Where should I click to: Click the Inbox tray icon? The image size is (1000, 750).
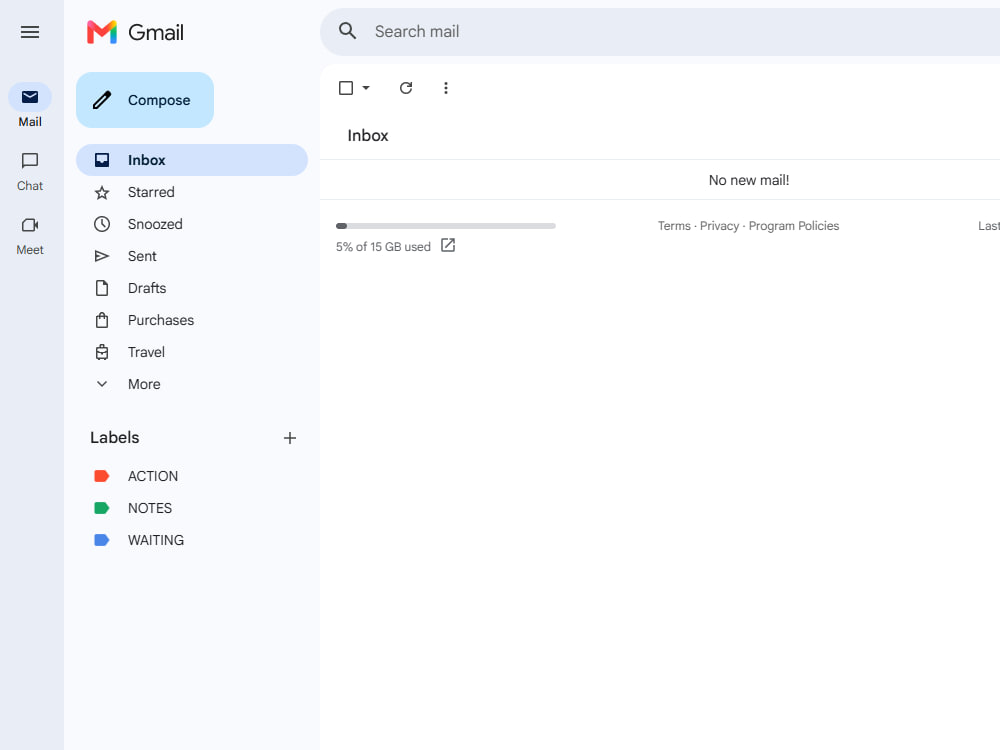pyautogui.click(x=102, y=160)
